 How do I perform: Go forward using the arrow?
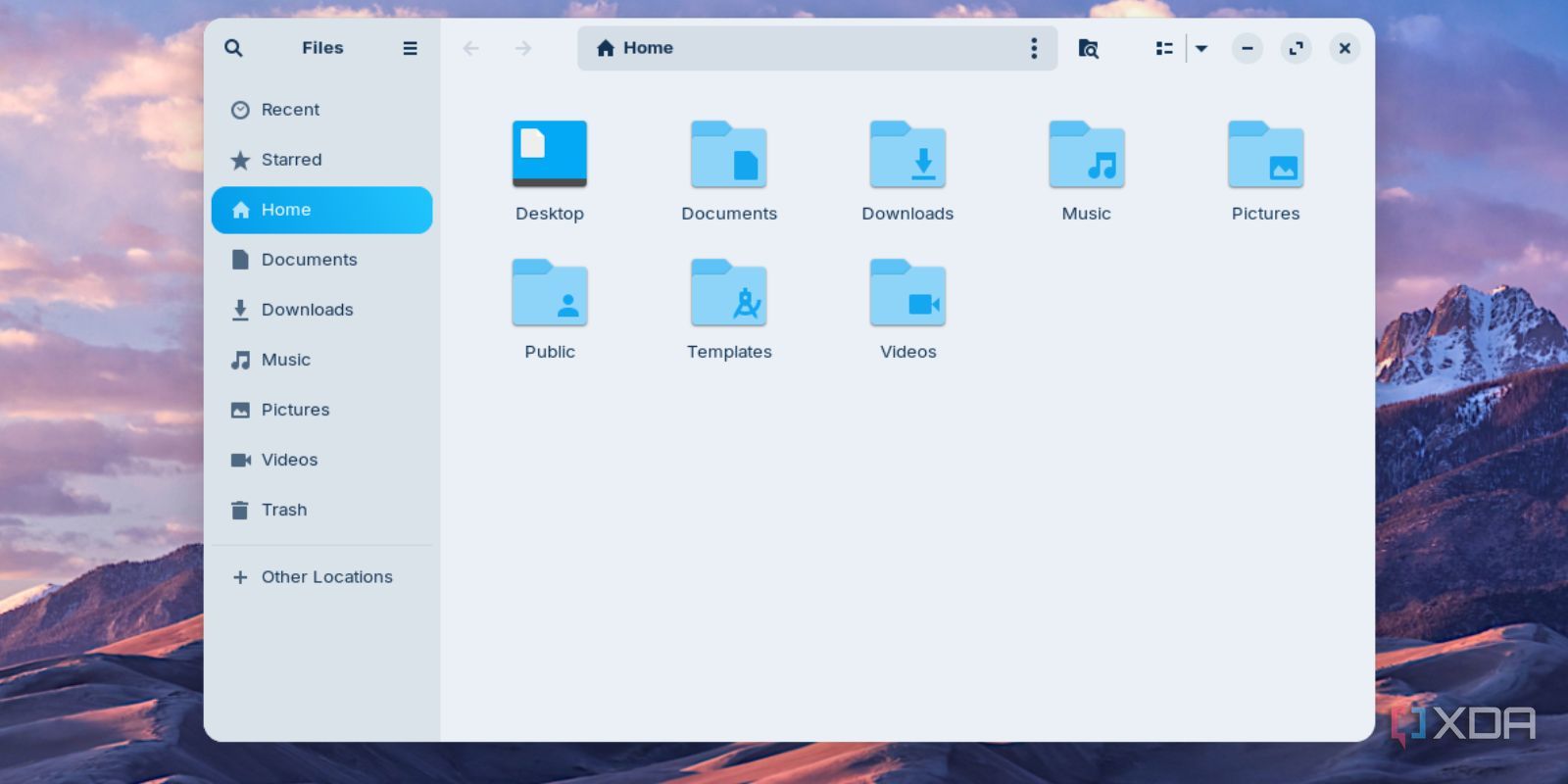(523, 48)
